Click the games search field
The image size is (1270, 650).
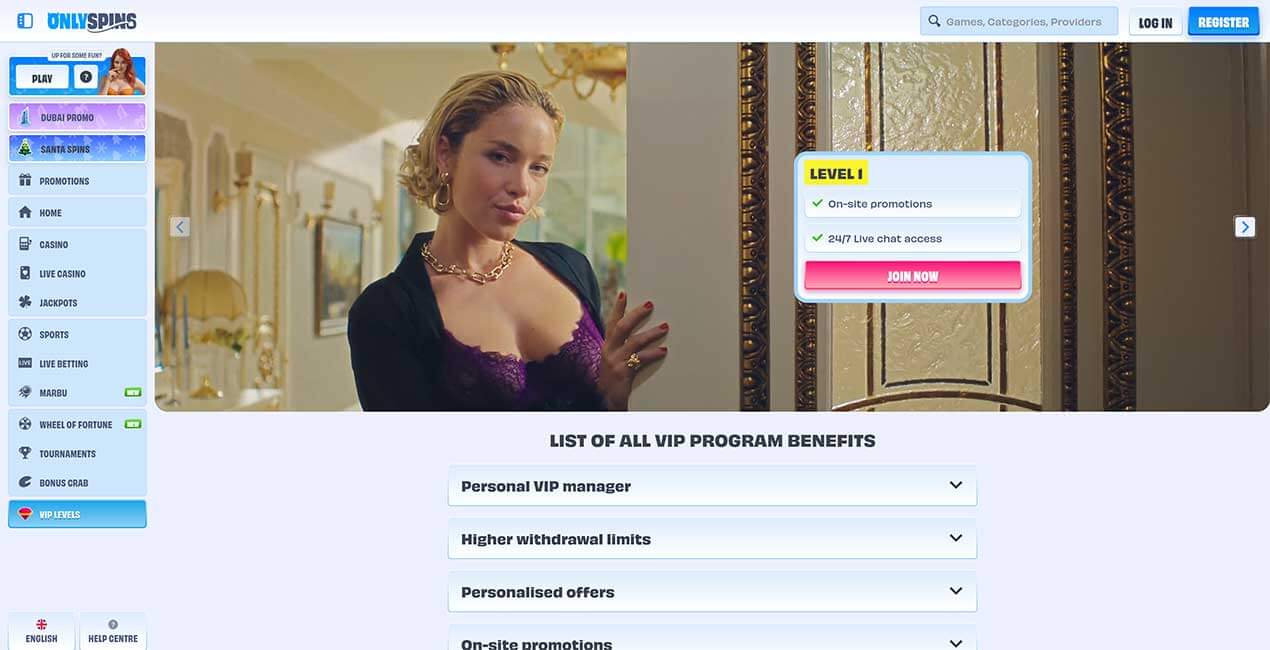[x=1019, y=21]
